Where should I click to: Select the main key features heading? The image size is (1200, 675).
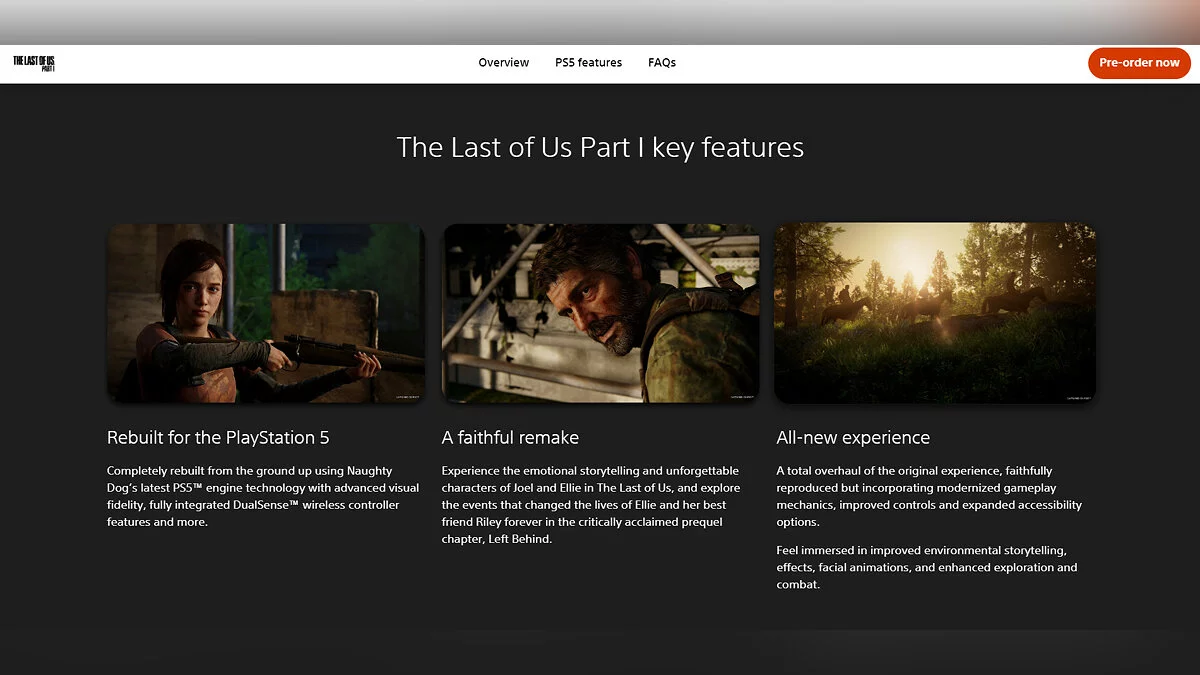click(600, 147)
